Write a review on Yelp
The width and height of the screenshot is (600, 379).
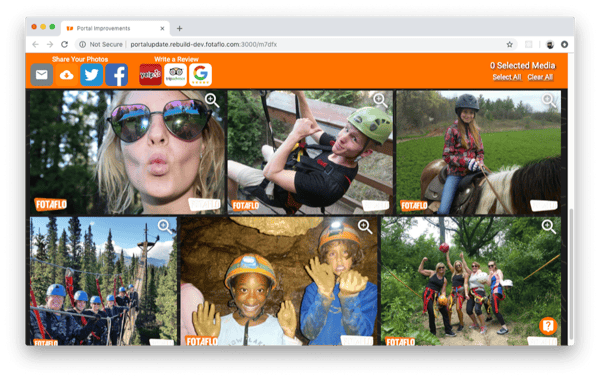(150, 75)
